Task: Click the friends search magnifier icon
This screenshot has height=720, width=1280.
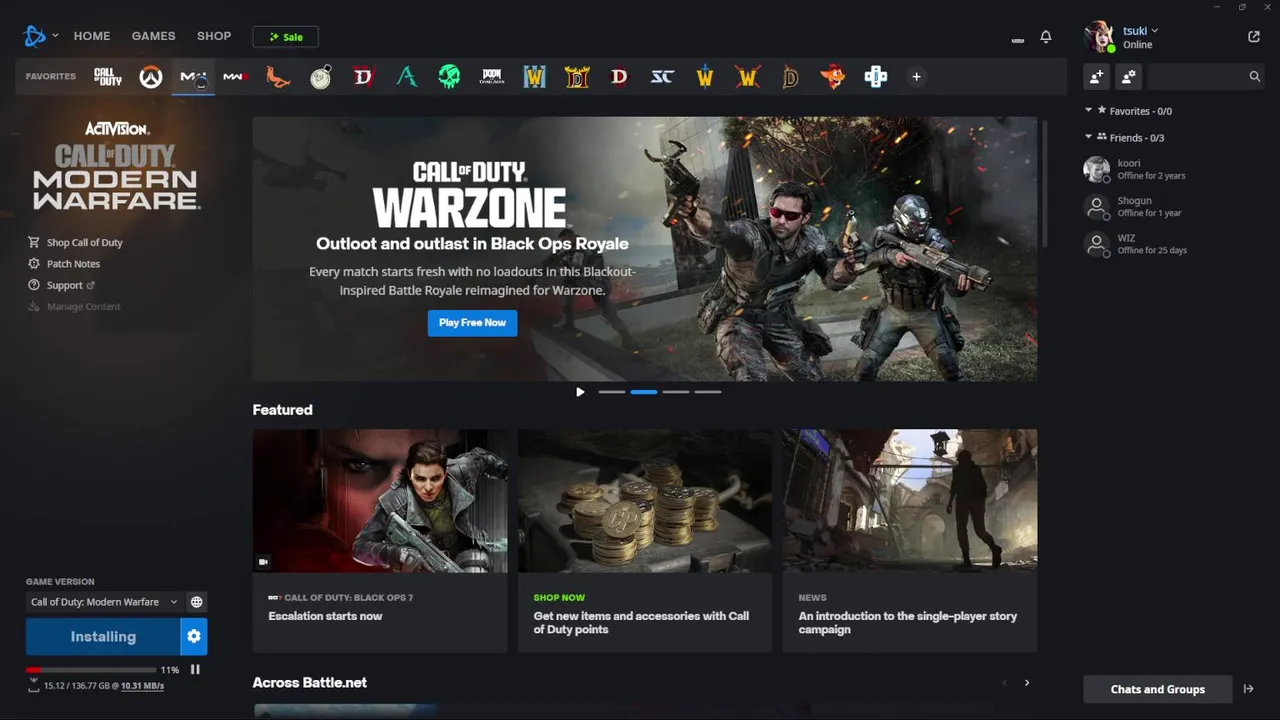Action: pos(1254,76)
